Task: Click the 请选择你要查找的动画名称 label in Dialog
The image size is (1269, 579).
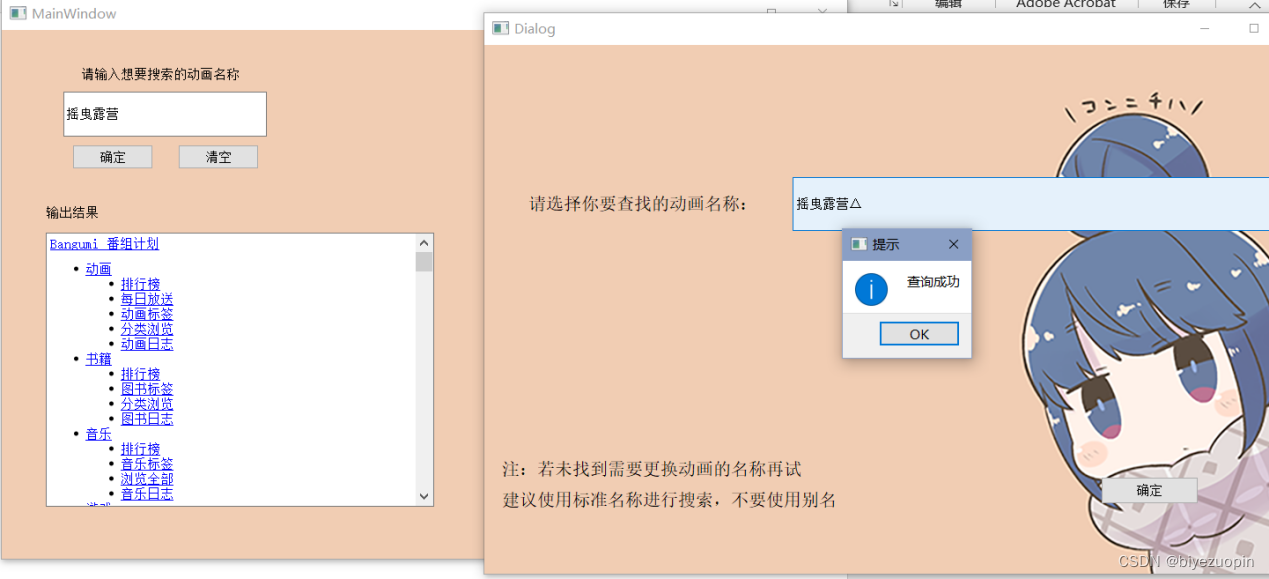Action: 639,204
